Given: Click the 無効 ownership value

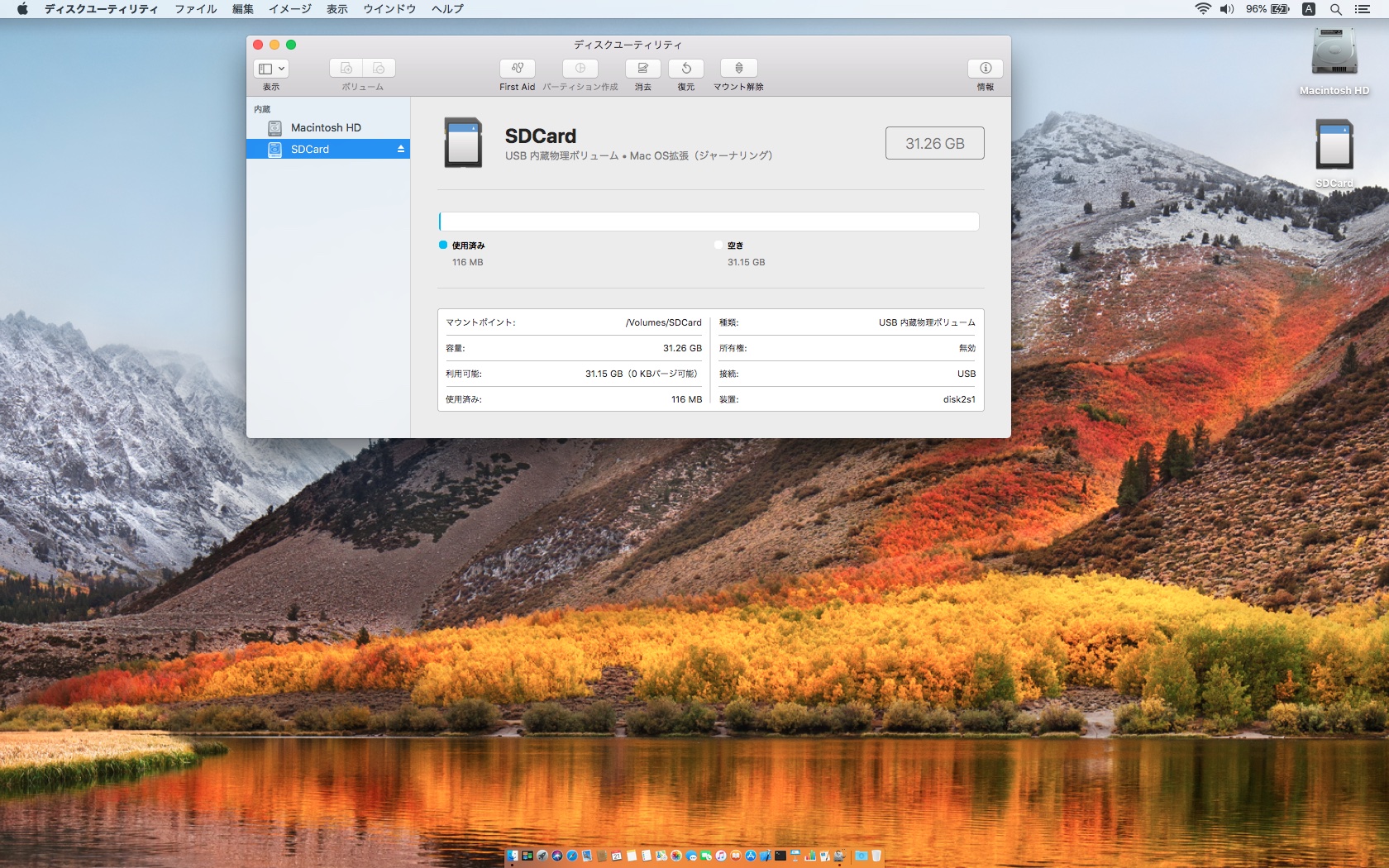Looking at the screenshot, I should tap(967, 348).
